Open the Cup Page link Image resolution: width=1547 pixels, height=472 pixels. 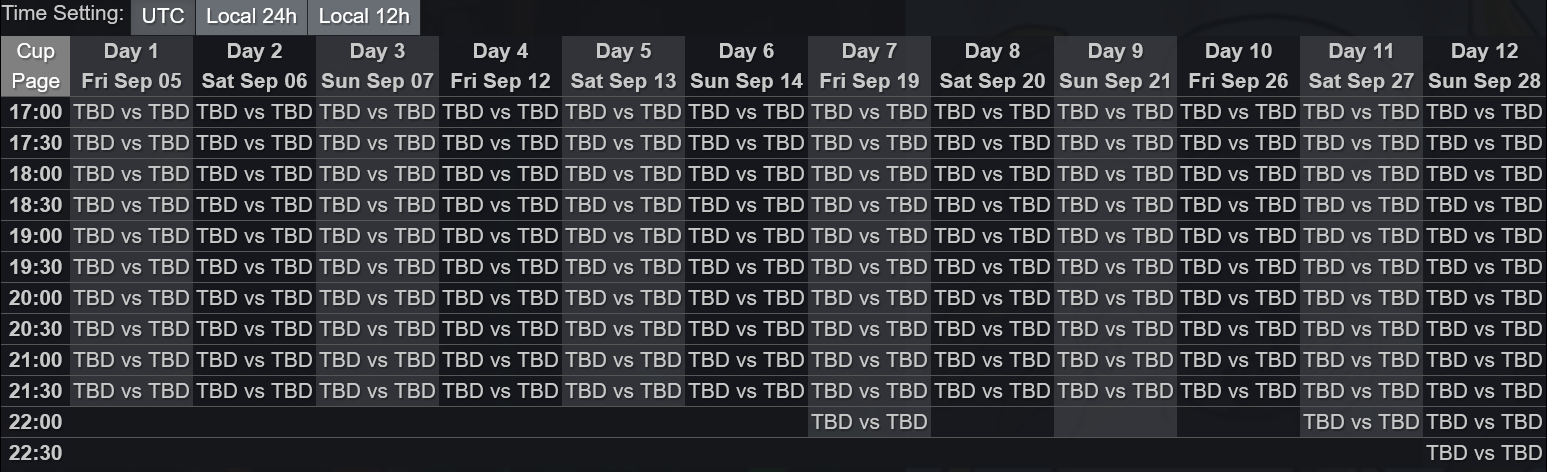[x=36, y=66]
